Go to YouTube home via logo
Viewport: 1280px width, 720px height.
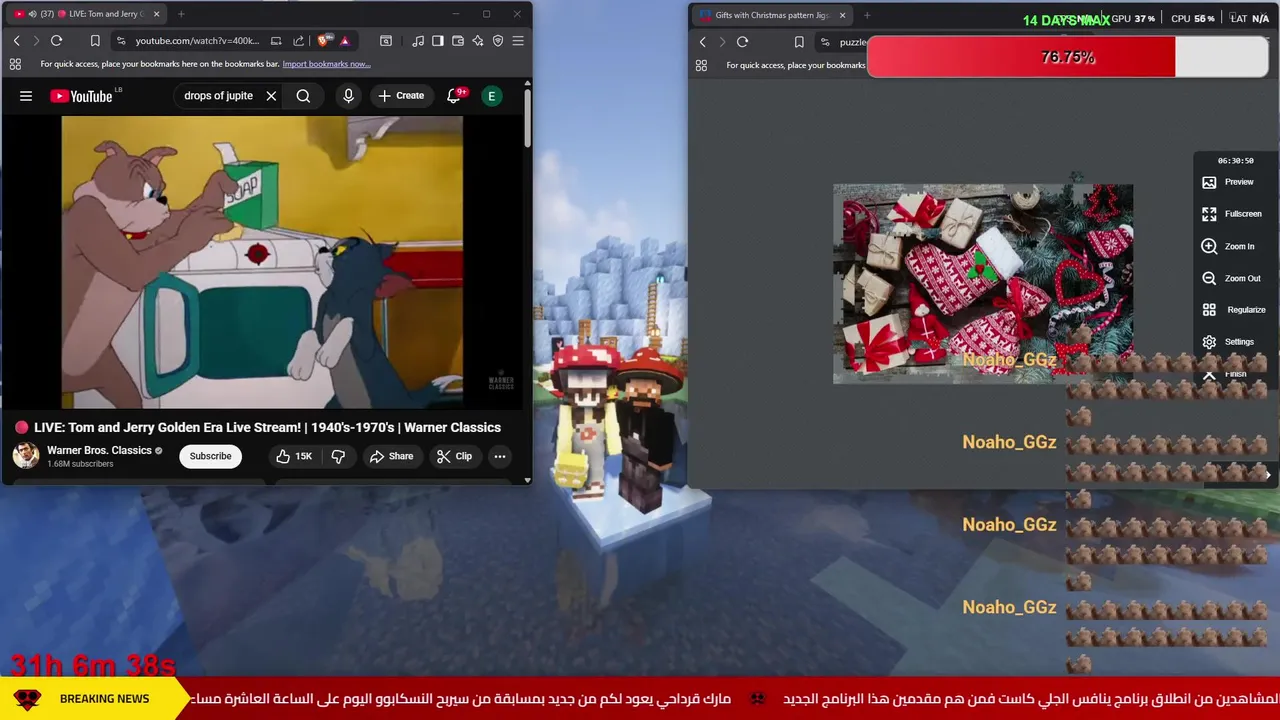81,96
